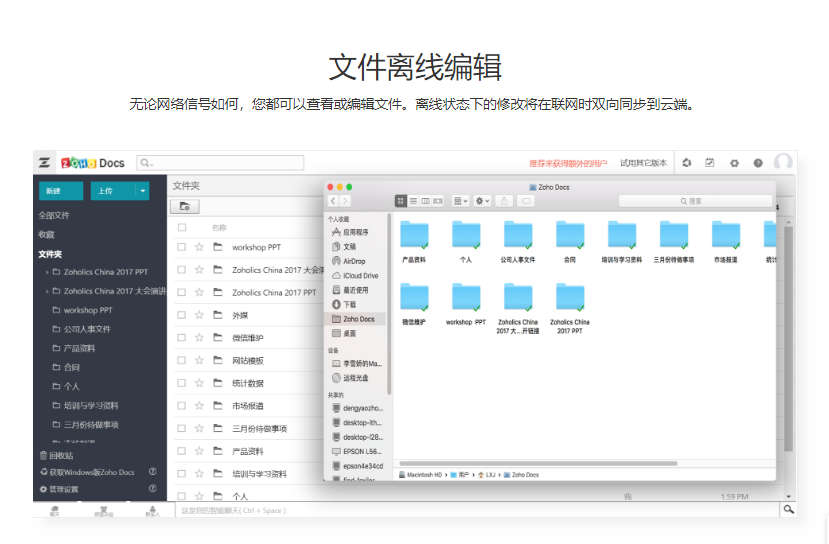Go forward in Finder window

[345, 201]
